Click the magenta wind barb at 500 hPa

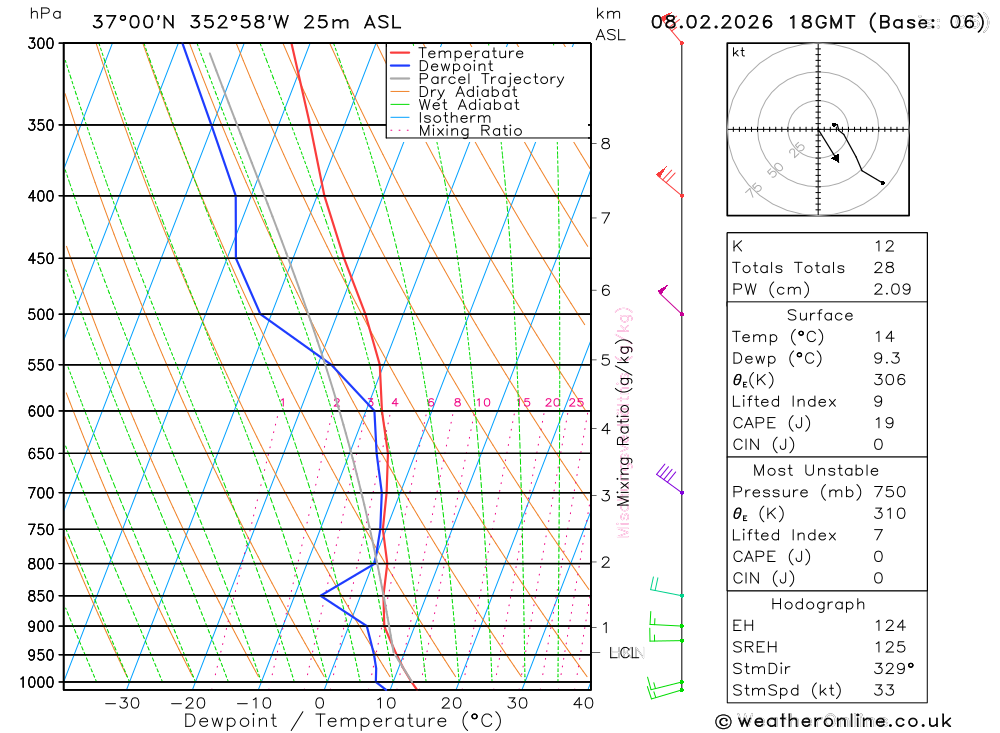tap(671, 300)
